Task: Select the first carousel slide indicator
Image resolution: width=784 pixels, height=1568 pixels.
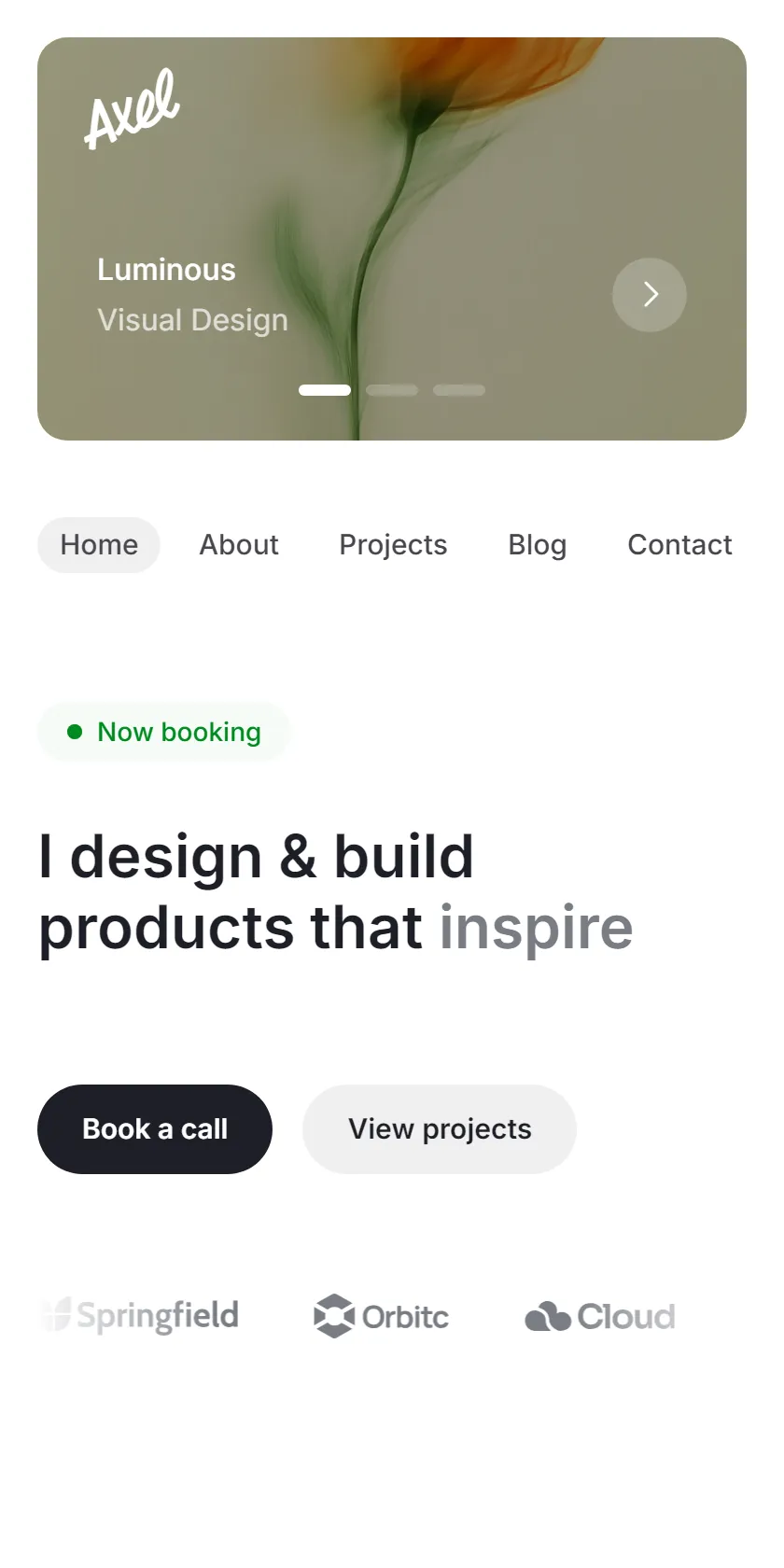Action: (325, 390)
